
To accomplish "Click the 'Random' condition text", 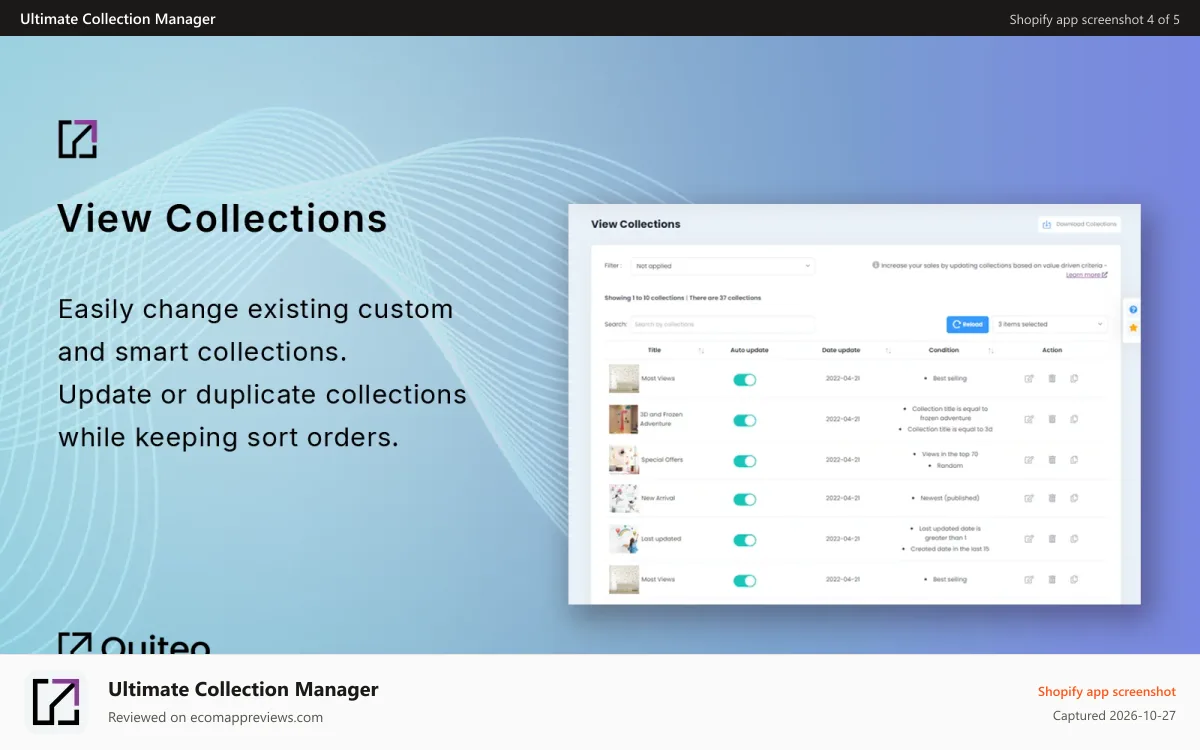I will 950,465.
